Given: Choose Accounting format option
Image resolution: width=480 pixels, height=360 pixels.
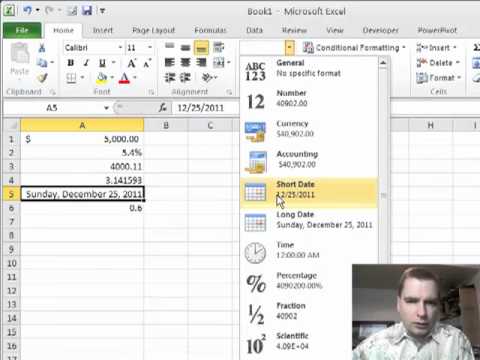Looking at the screenshot, I should pyautogui.click(x=309, y=161).
